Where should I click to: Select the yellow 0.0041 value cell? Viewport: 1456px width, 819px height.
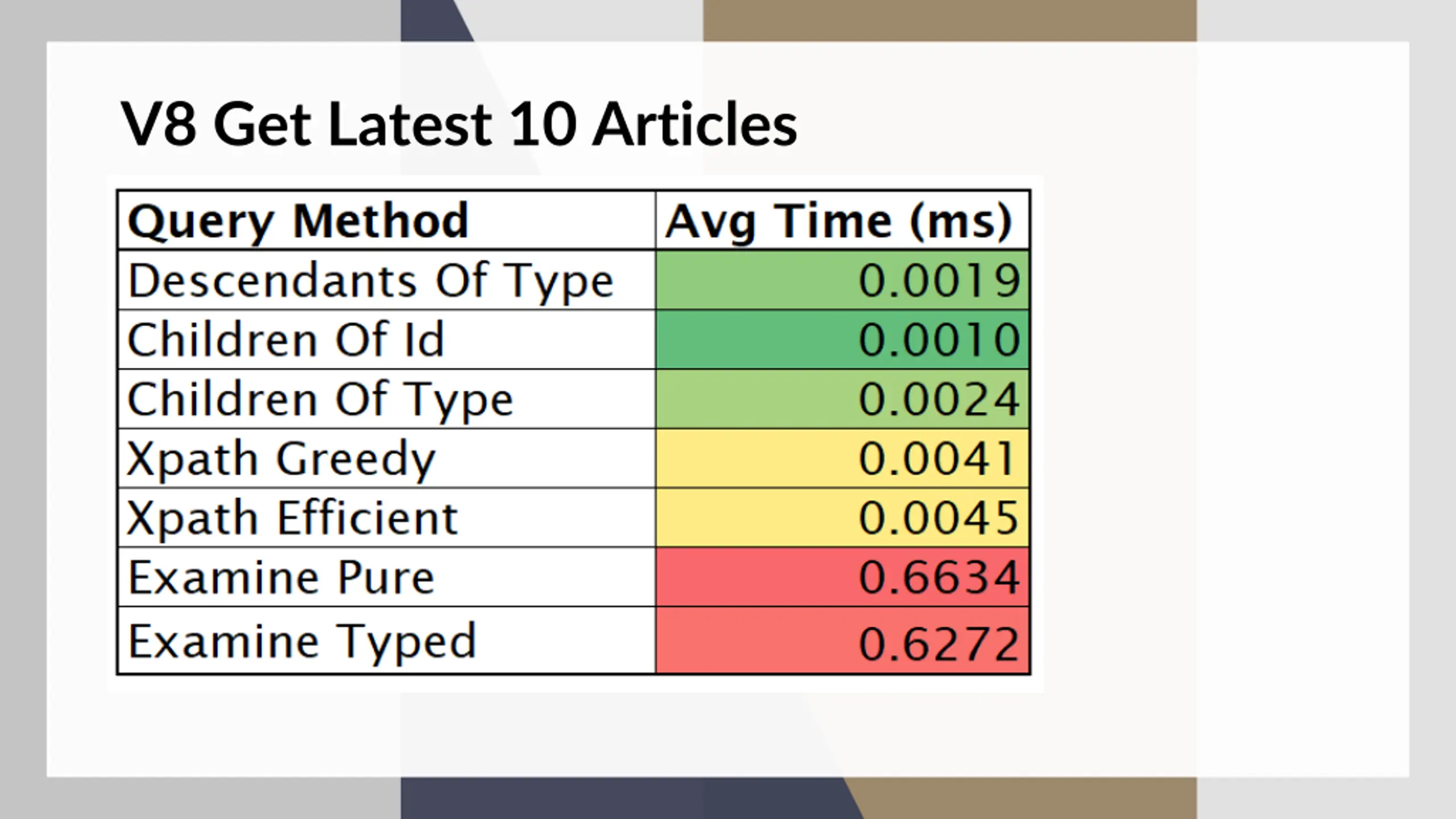tap(842, 458)
